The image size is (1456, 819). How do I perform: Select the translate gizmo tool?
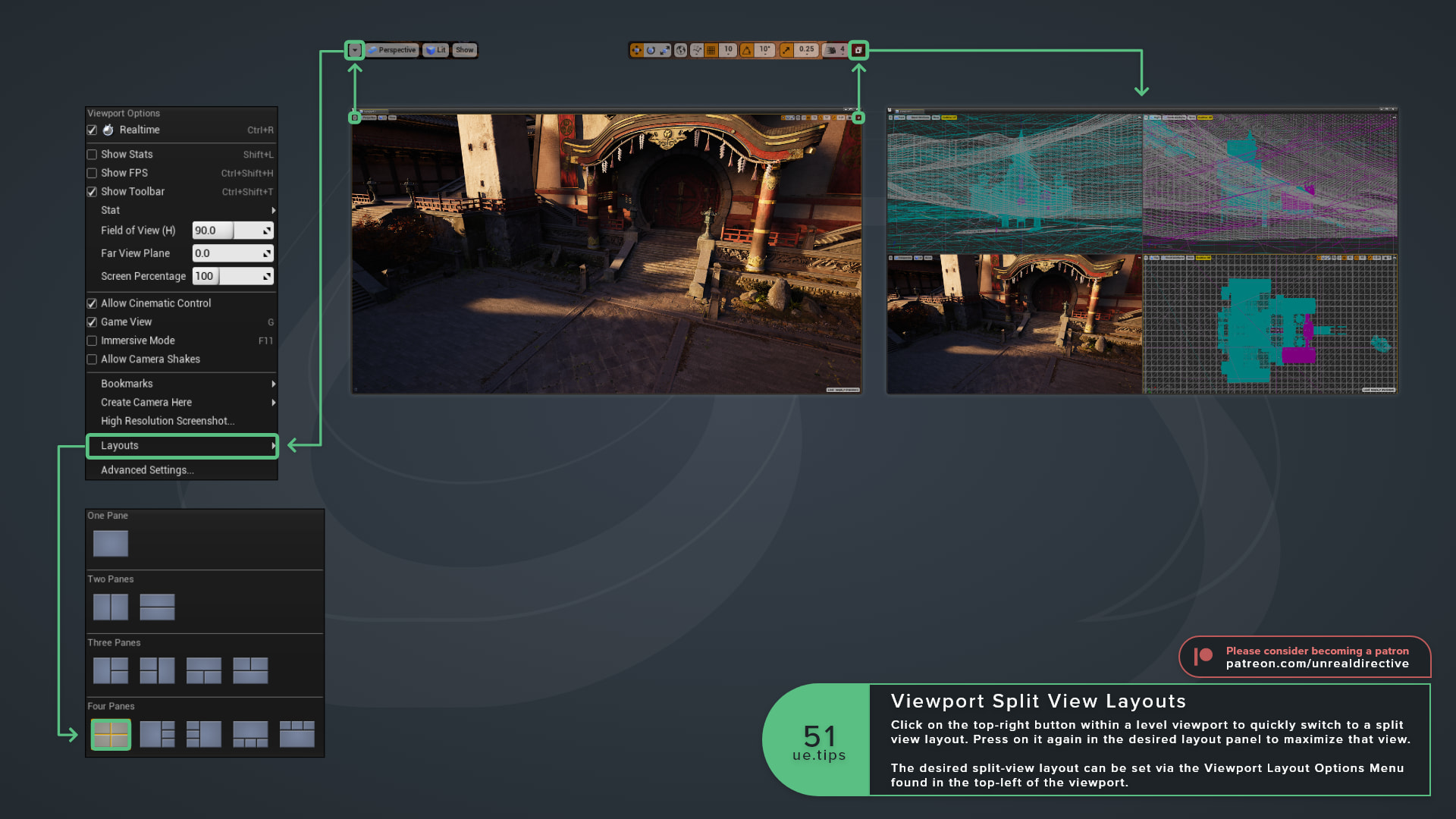[637, 50]
